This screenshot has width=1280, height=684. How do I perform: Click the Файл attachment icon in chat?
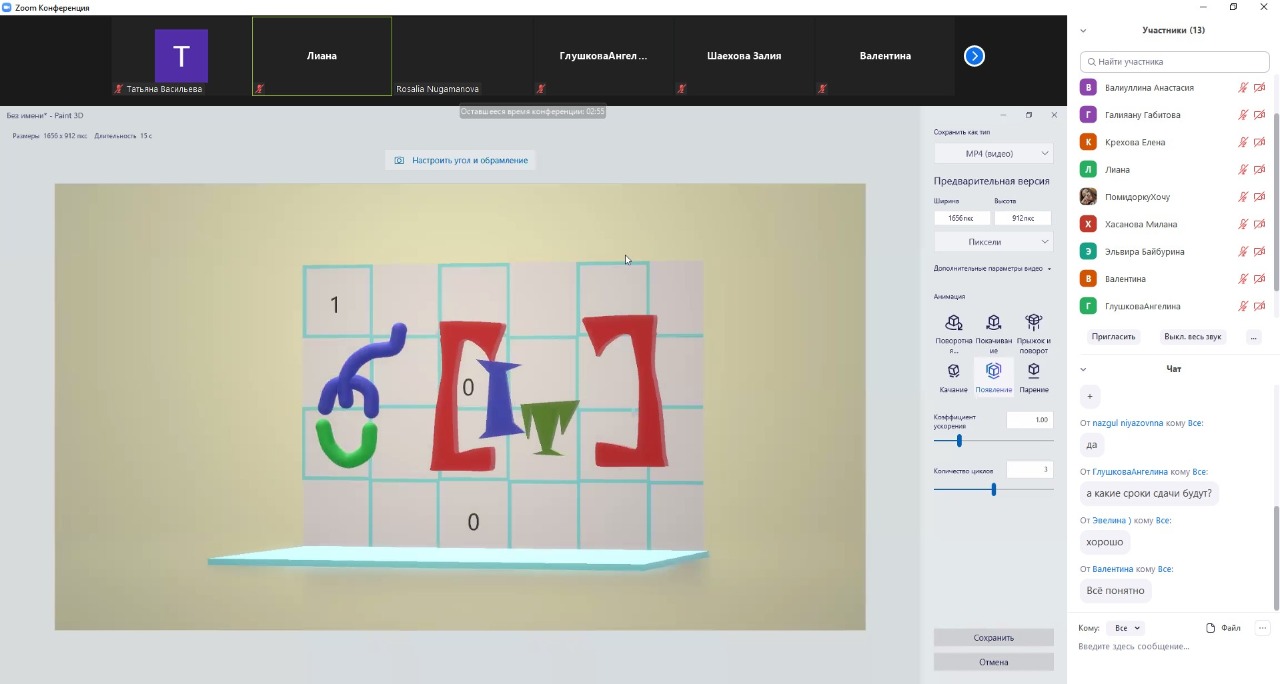pyautogui.click(x=1211, y=628)
